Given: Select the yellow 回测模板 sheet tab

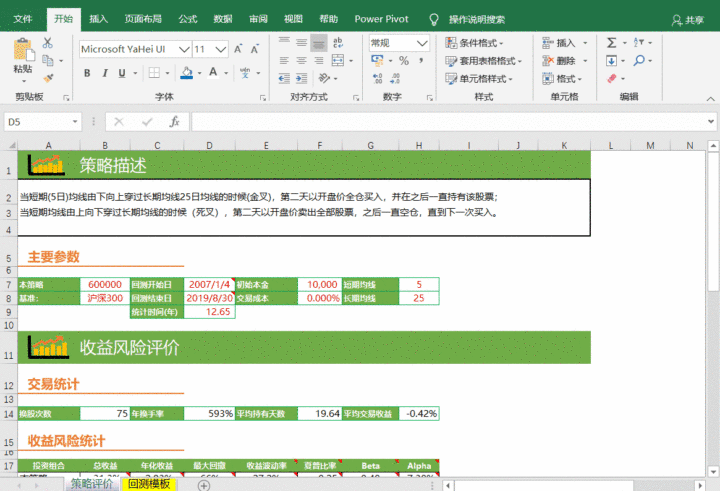Looking at the screenshot, I should pyautogui.click(x=149, y=484).
